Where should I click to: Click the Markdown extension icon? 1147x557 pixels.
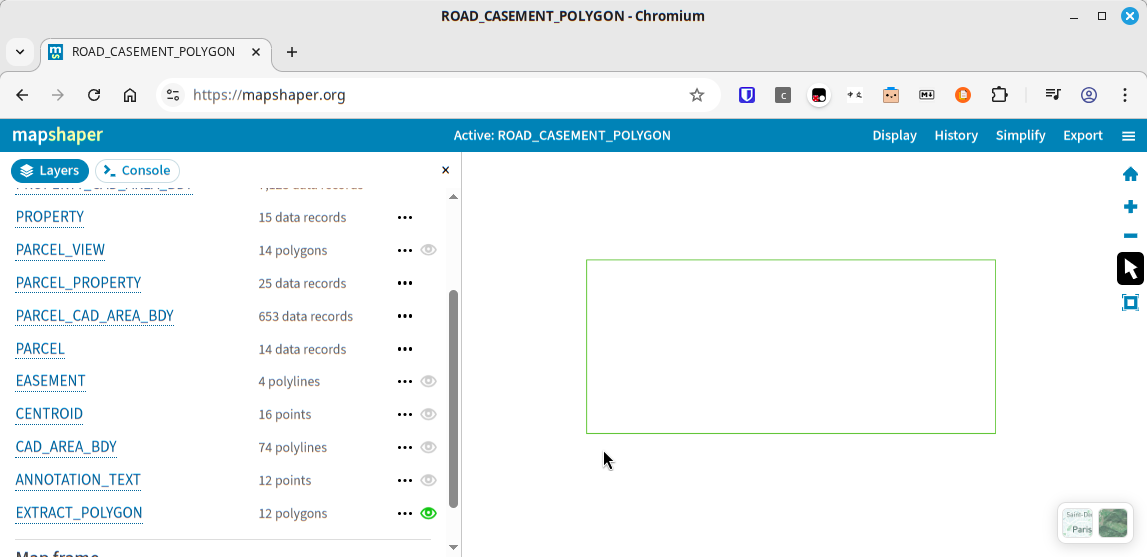[x=927, y=95]
